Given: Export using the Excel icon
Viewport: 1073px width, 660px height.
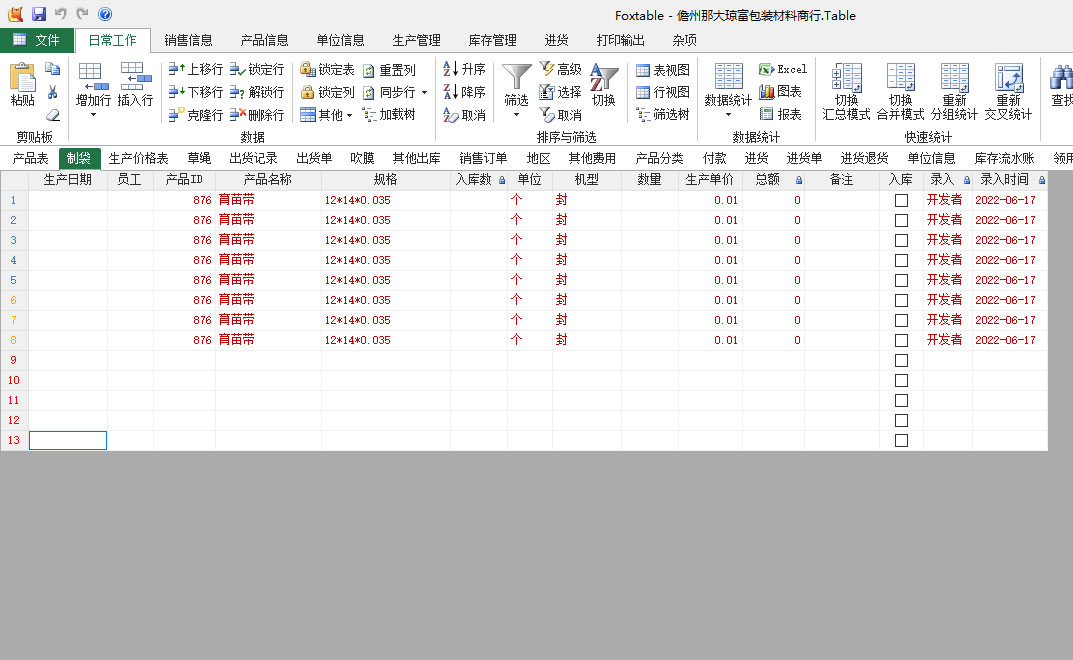Looking at the screenshot, I should point(766,69).
